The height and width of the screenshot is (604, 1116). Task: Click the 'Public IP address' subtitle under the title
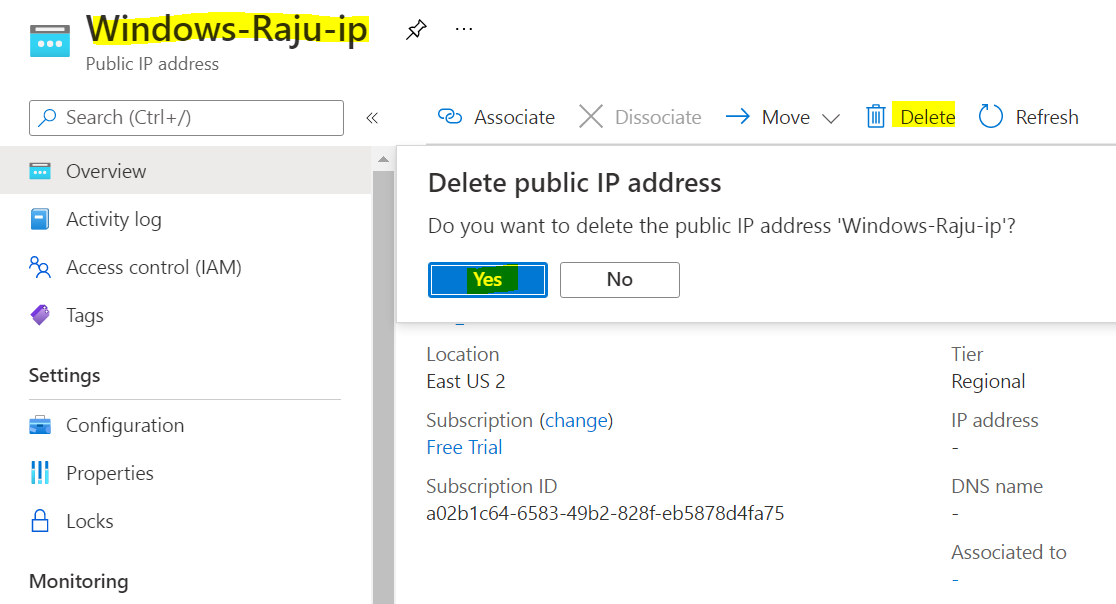point(152,64)
